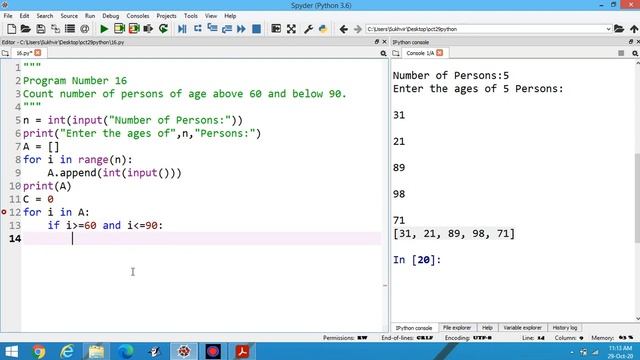The width and height of the screenshot is (640, 360).
Task: Undock the Editor pane
Action: (x=377, y=42)
